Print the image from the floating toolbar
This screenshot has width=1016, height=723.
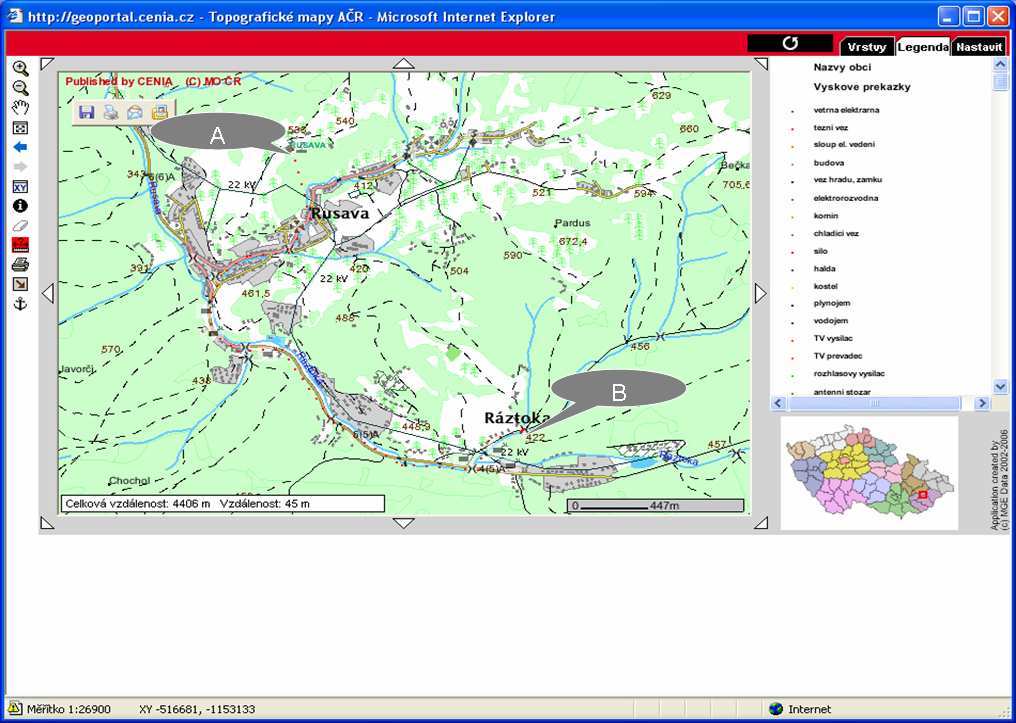(x=111, y=112)
